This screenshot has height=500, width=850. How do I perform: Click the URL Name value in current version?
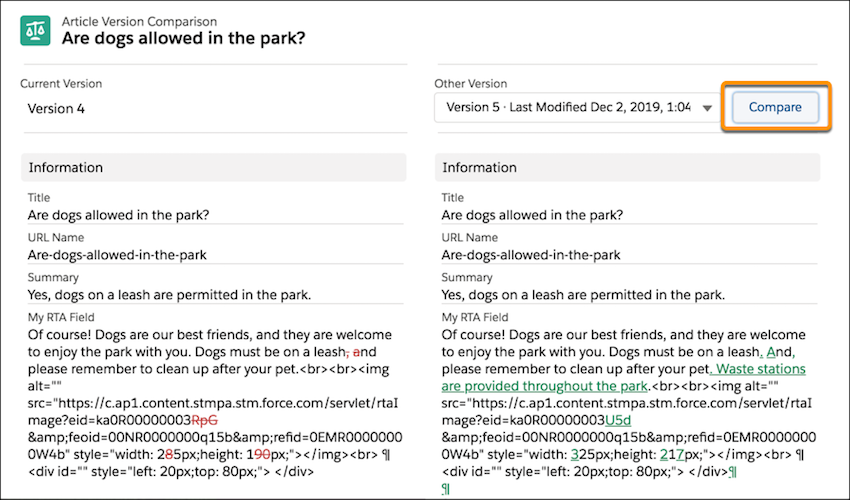click(x=117, y=254)
